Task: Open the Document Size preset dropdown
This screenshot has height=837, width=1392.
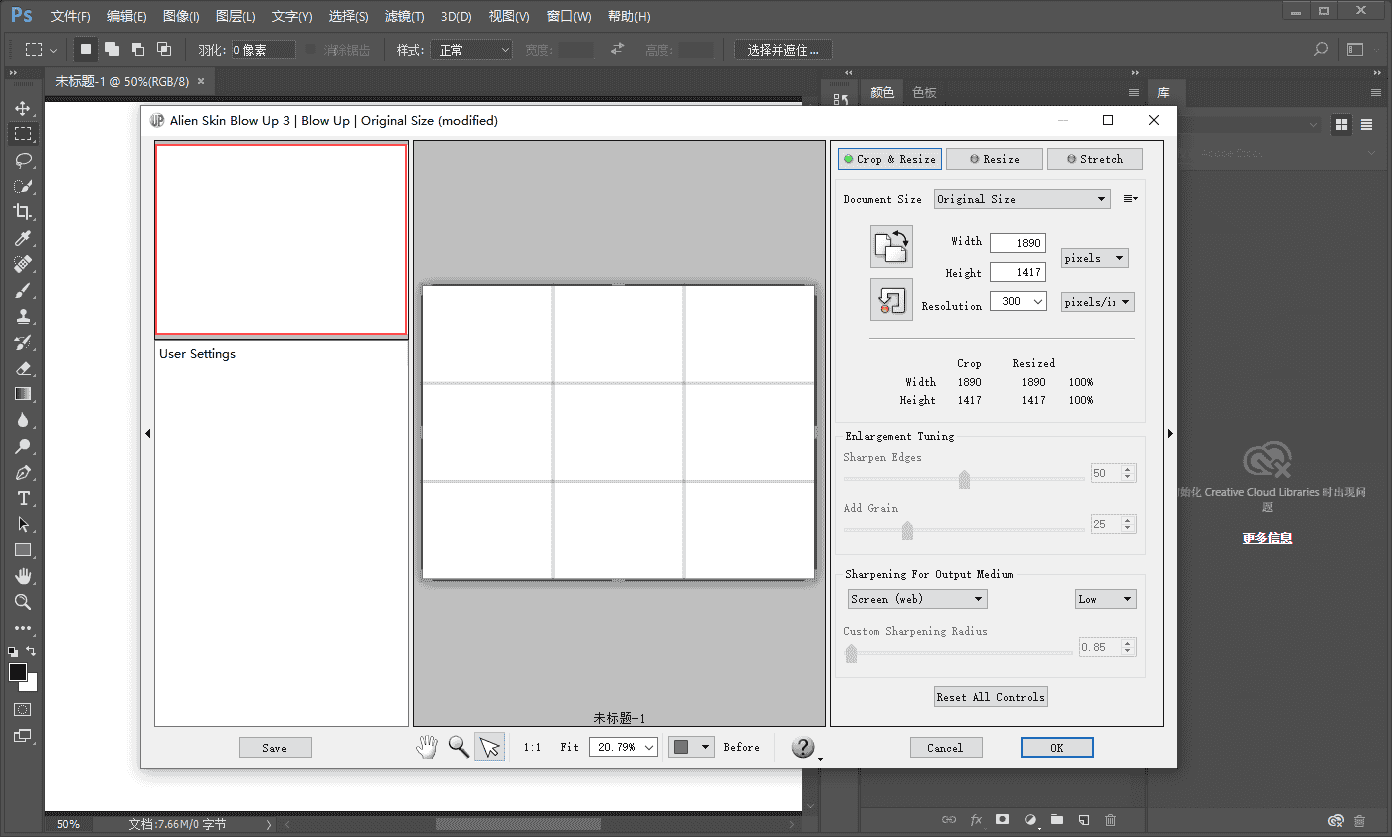Action: coord(1022,199)
